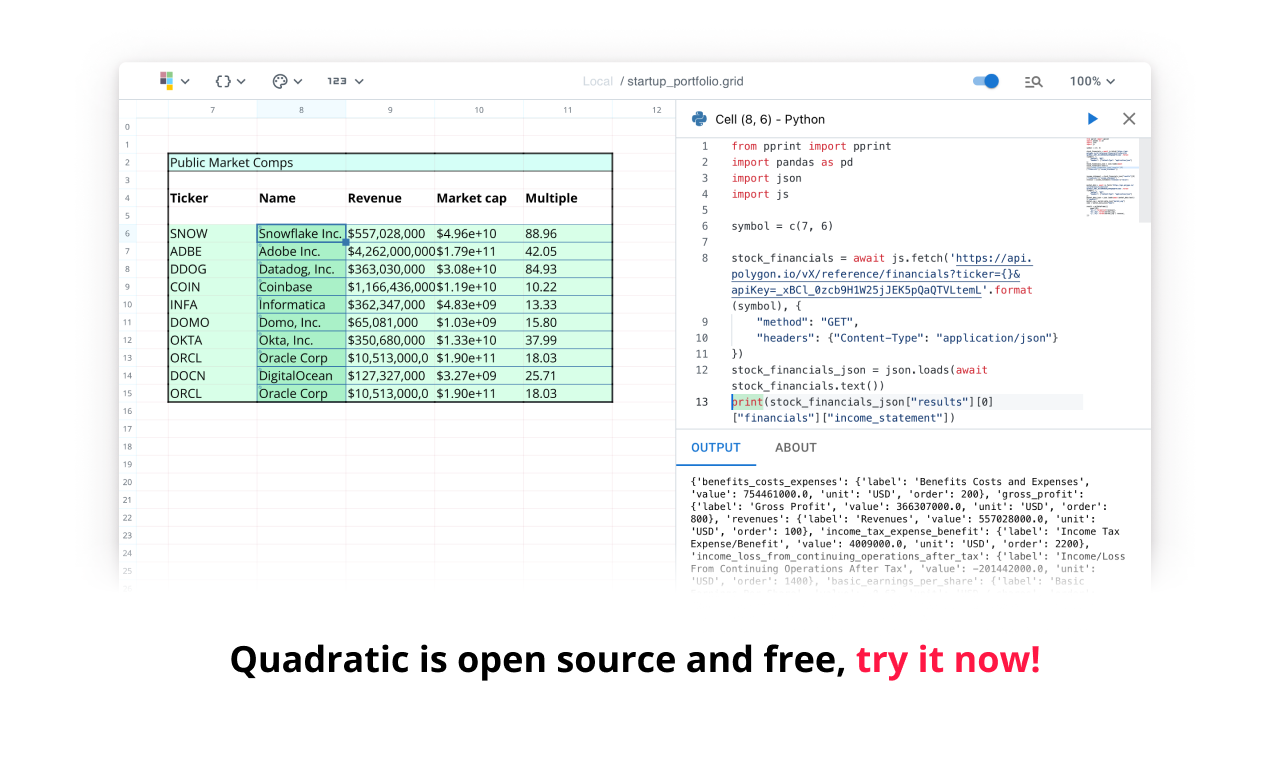The width and height of the screenshot is (1270, 760).
Task: Open the code braces dropdown
Action: click(231, 81)
